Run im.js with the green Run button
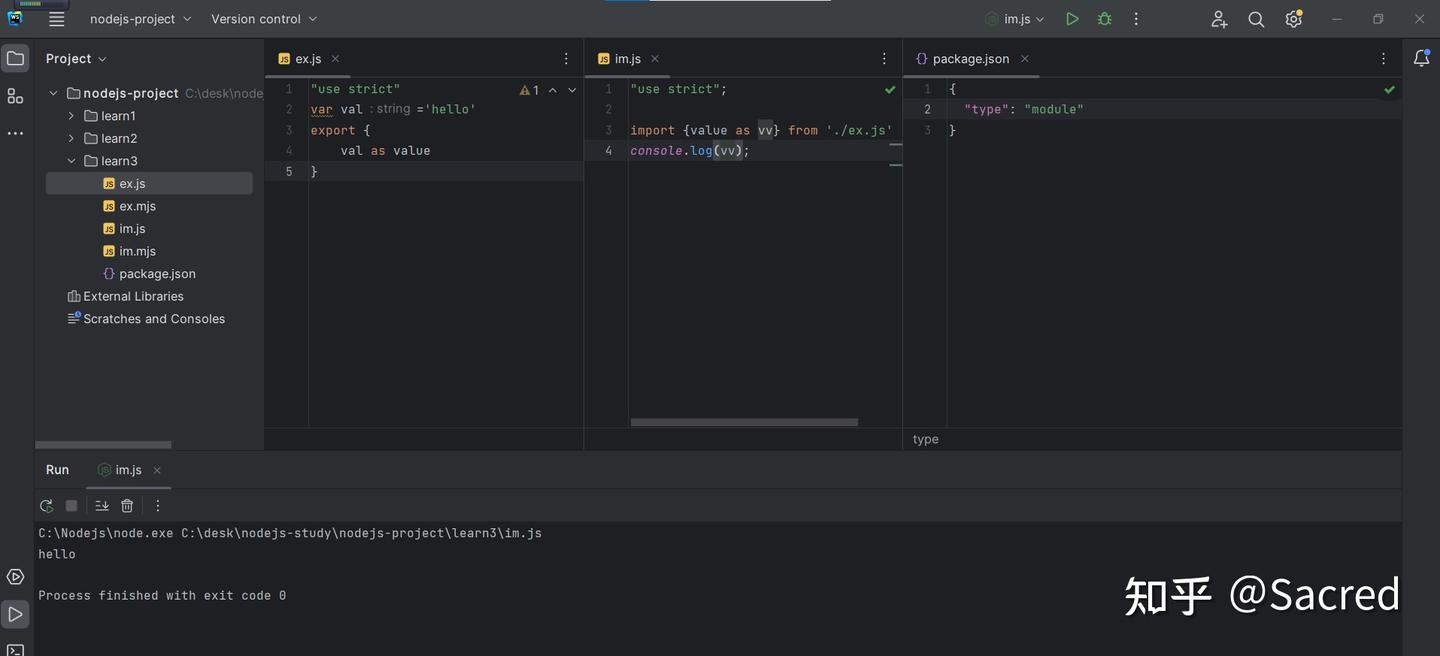 [1072, 19]
